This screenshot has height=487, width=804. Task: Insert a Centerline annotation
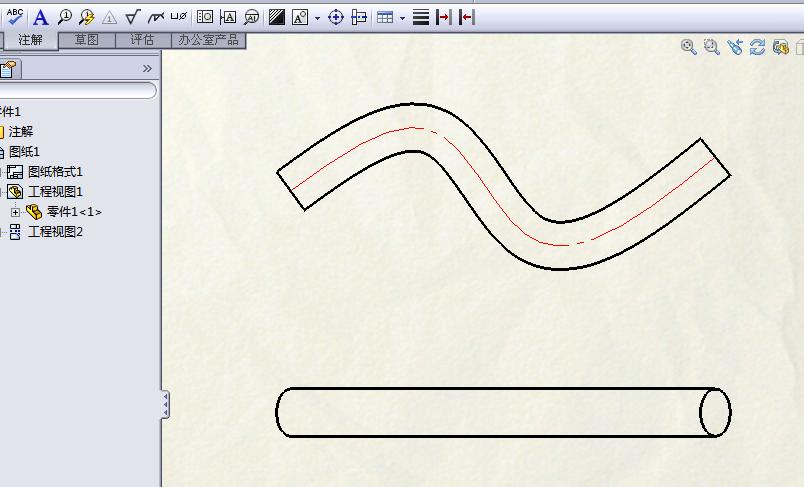click(359, 17)
